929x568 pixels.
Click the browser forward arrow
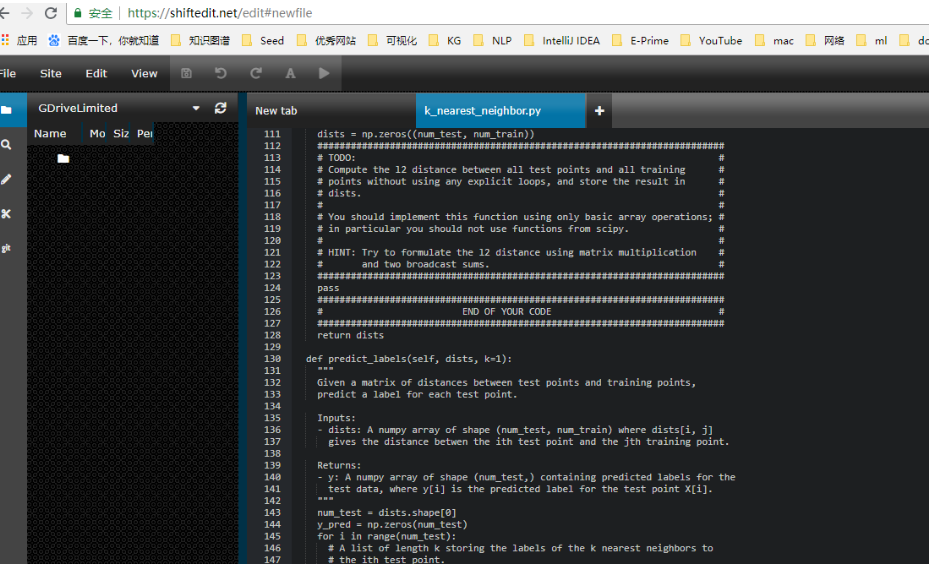(27, 12)
